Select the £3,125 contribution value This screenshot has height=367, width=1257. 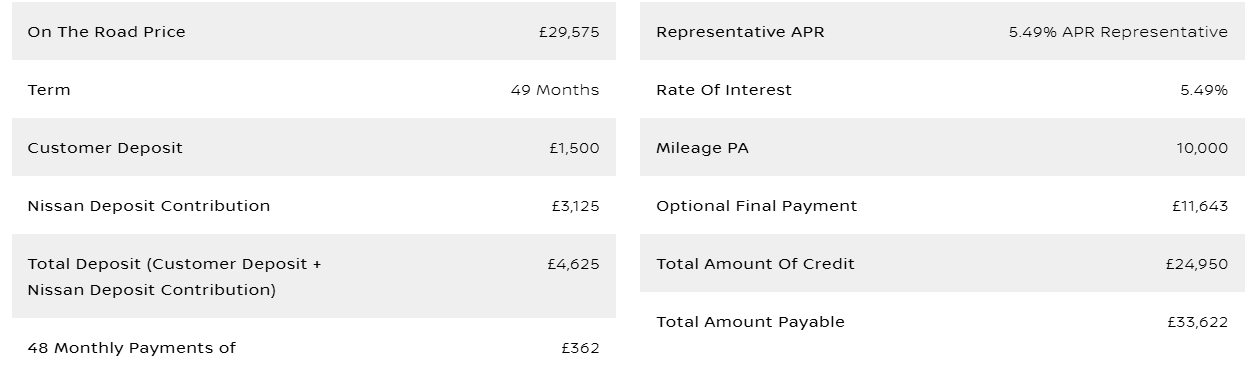575,206
